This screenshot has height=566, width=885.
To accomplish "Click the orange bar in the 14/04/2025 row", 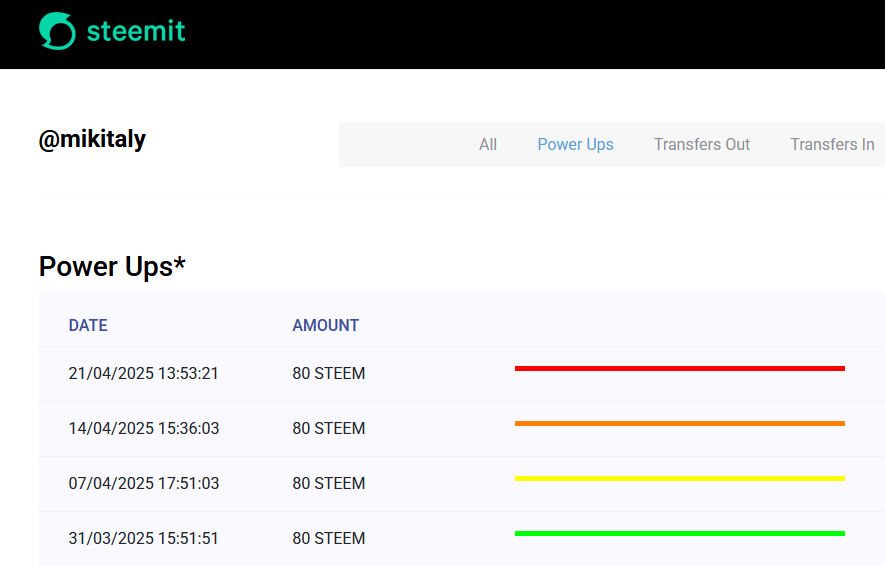I will tap(680, 423).
